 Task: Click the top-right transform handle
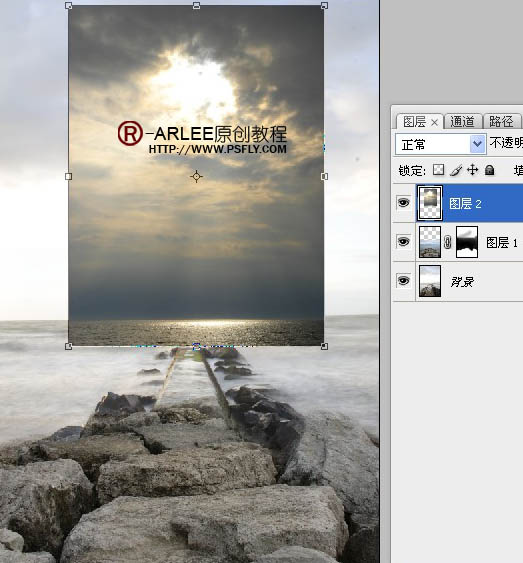[x=324, y=5]
